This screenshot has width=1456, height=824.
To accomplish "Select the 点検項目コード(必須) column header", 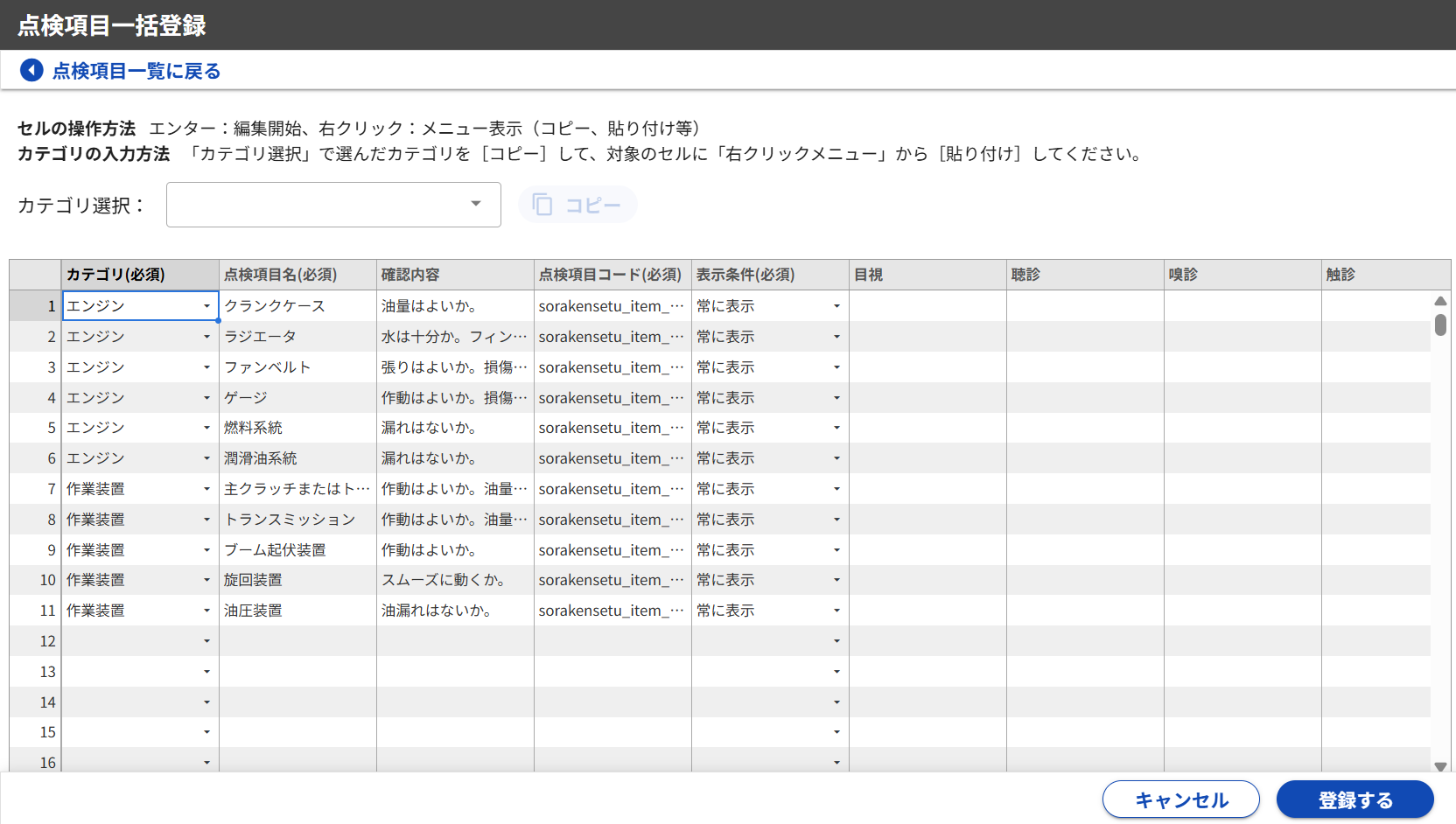I will [612, 275].
